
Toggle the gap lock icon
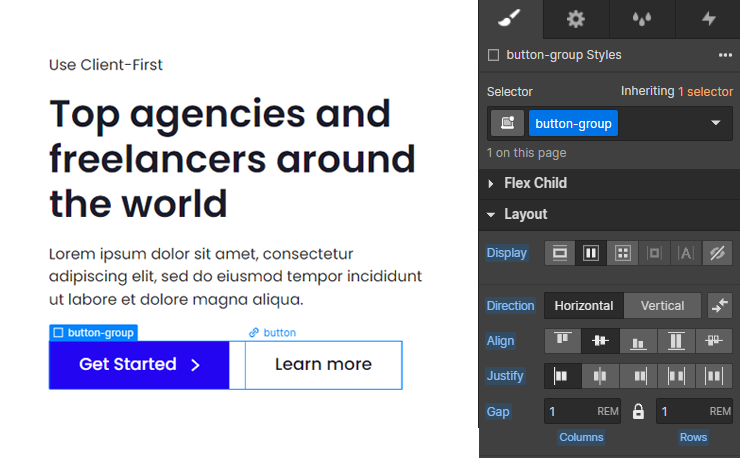[638, 411]
